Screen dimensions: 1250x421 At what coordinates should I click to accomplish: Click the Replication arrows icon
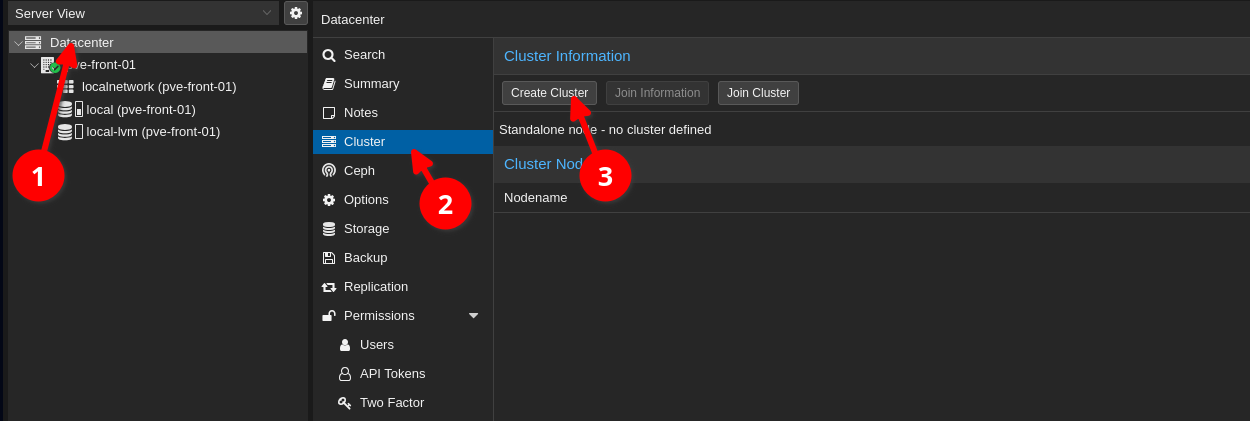coord(329,287)
